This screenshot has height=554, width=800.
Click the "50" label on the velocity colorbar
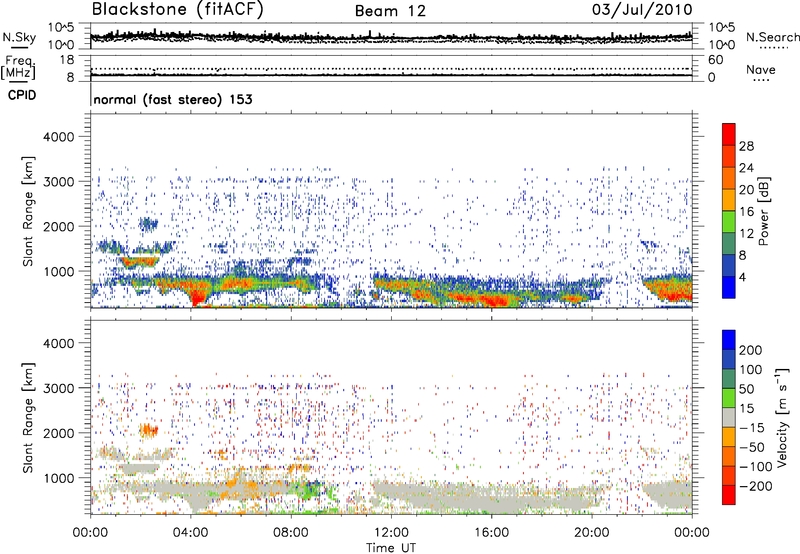tap(746, 389)
